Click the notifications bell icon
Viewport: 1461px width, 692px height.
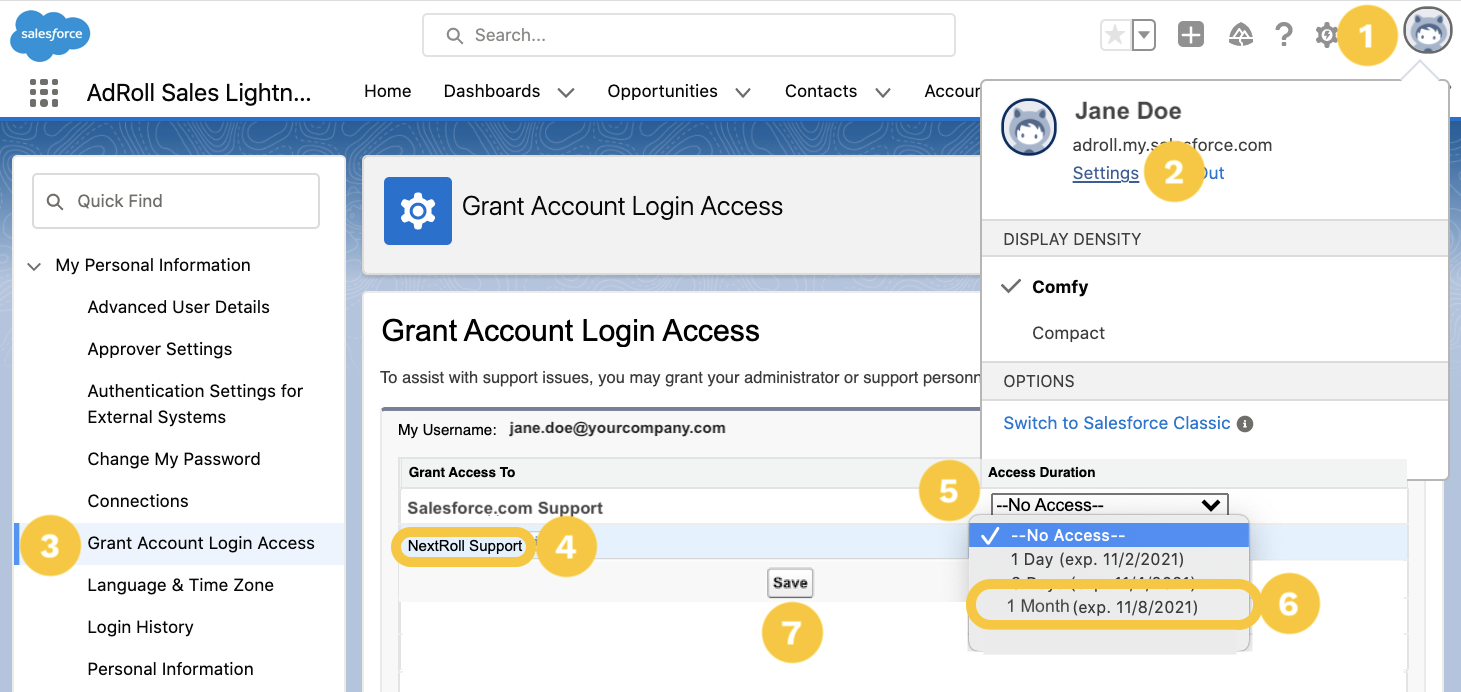click(1240, 34)
